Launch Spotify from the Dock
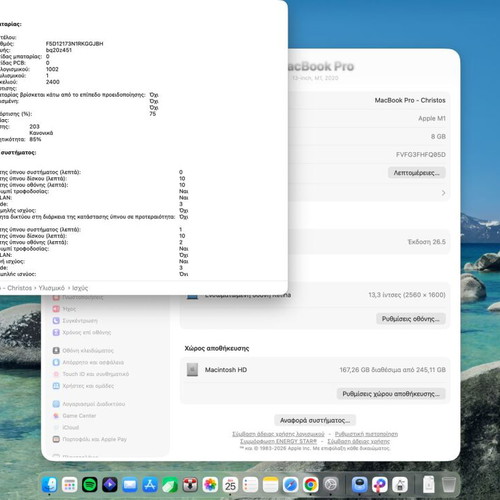The width and height of the screenshot is (500, 500). point(90,485)
